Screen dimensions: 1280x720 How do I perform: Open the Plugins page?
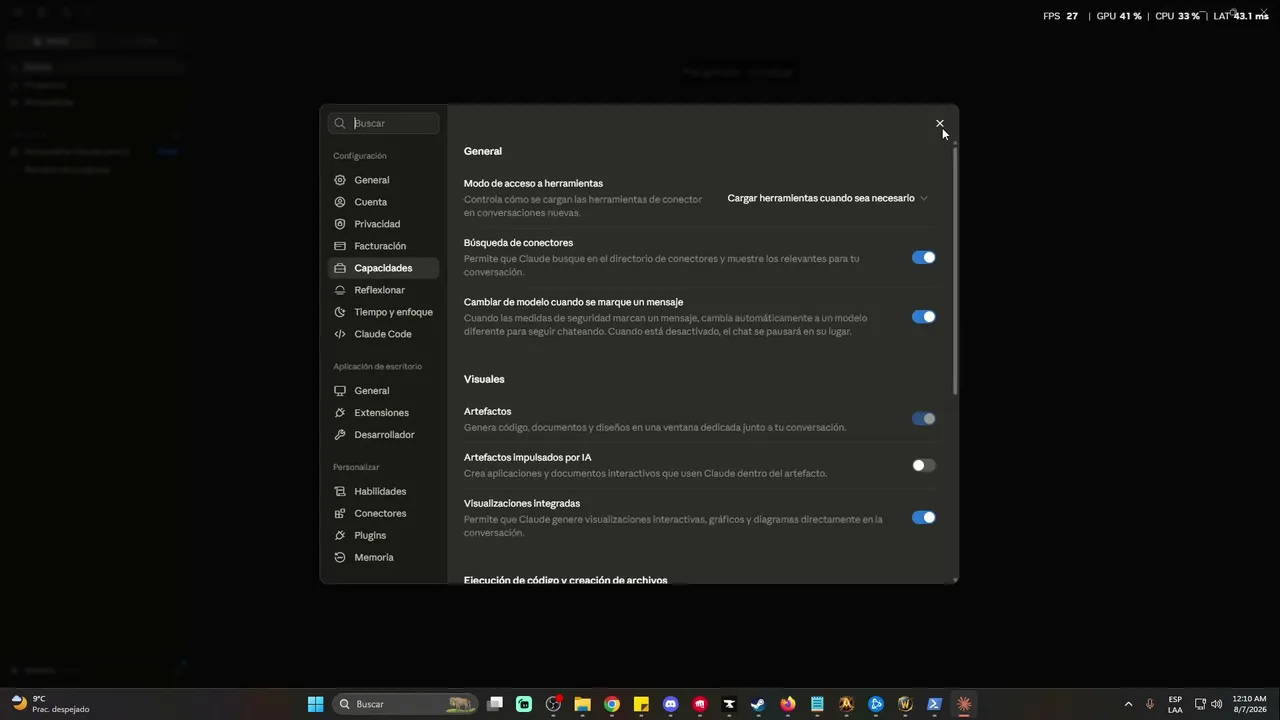click(383, 536)
